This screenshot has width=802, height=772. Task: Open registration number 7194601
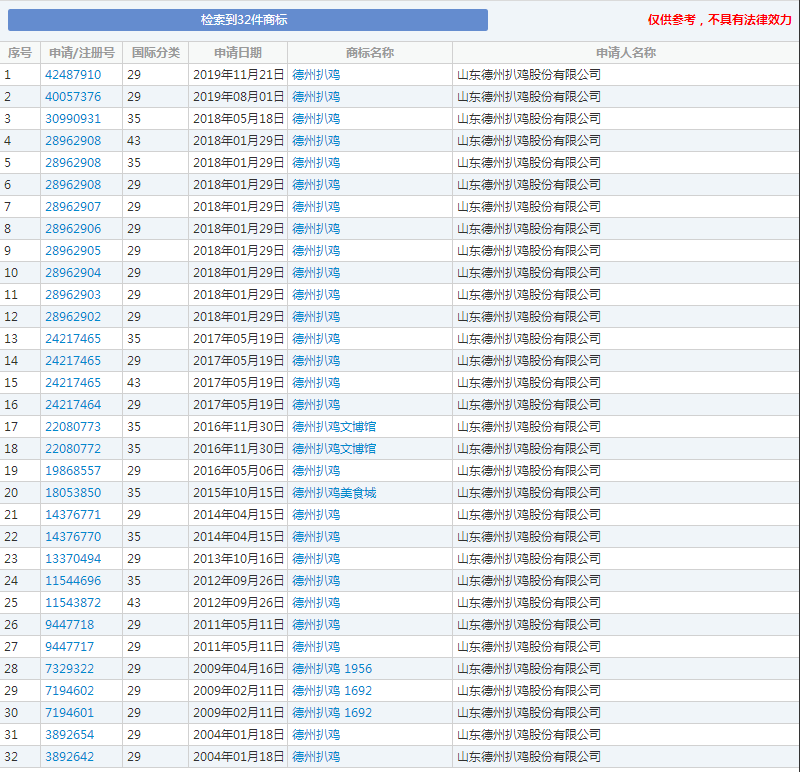[70, 713]
